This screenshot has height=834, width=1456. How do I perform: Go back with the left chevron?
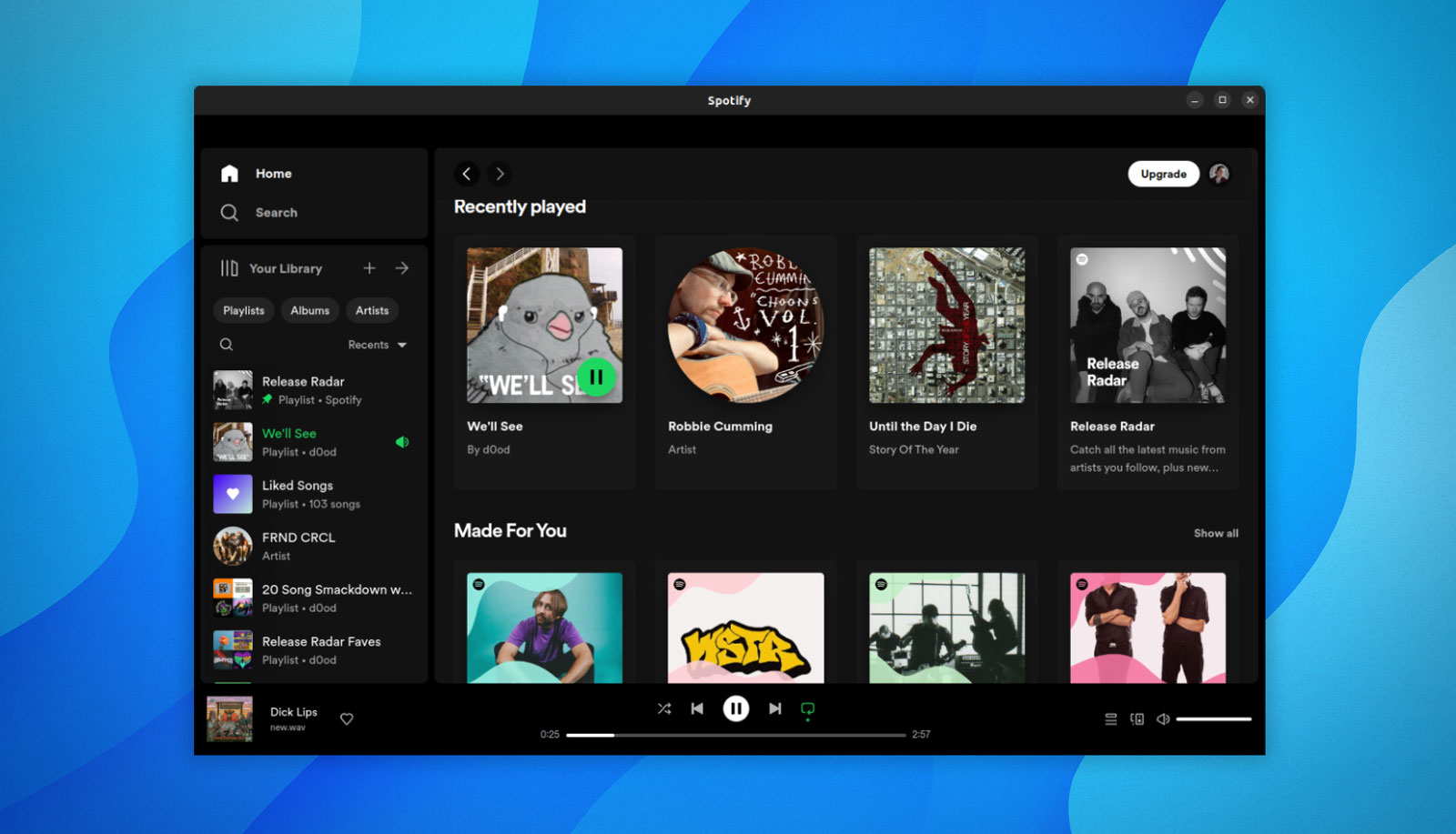(x=467, y=174)
